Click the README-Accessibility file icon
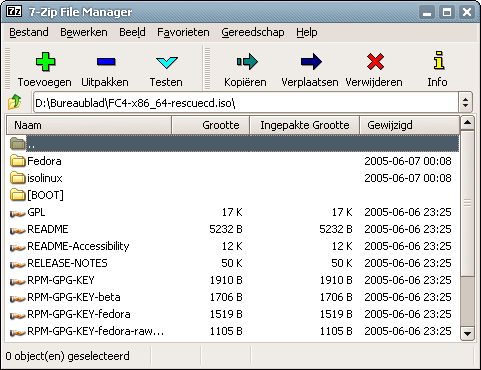This screenshot has width=481, height=370. point(18,247)
